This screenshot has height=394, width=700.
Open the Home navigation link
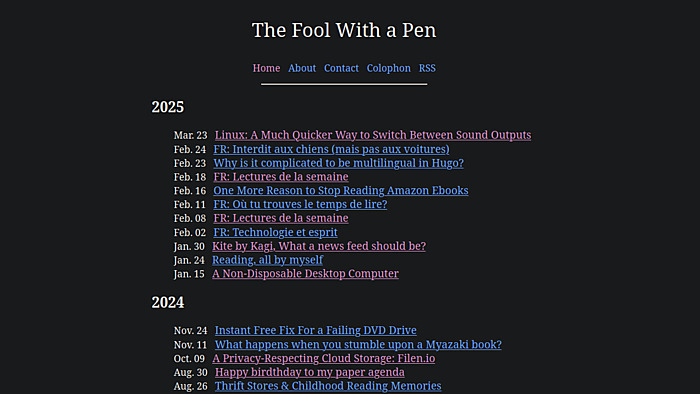coord(266,68)
